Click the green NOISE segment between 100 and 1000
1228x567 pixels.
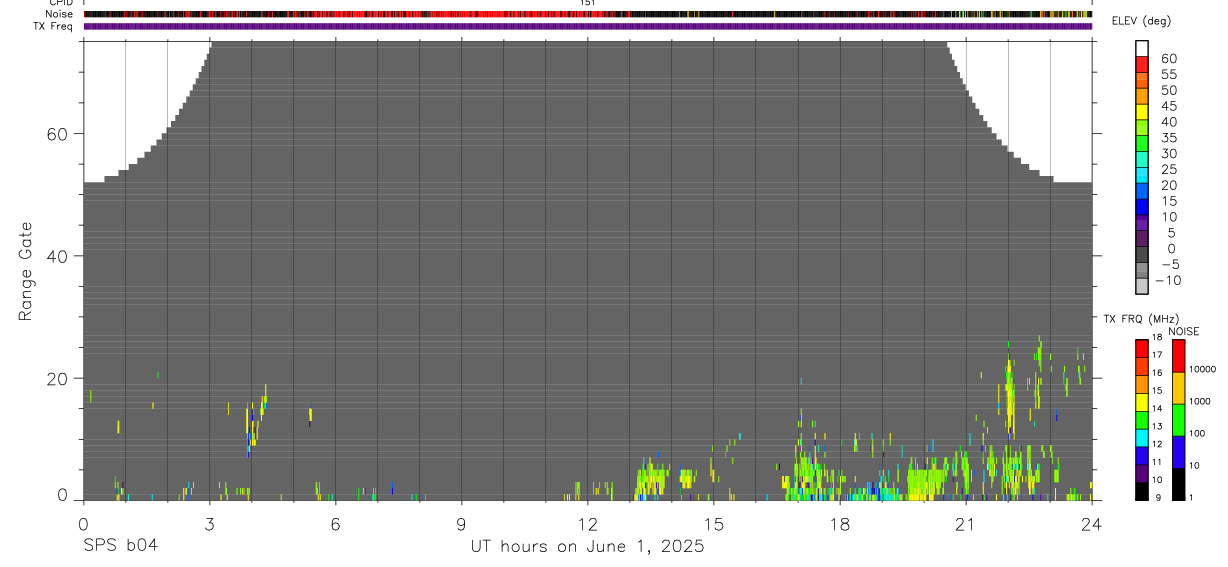pos(1178,420)
